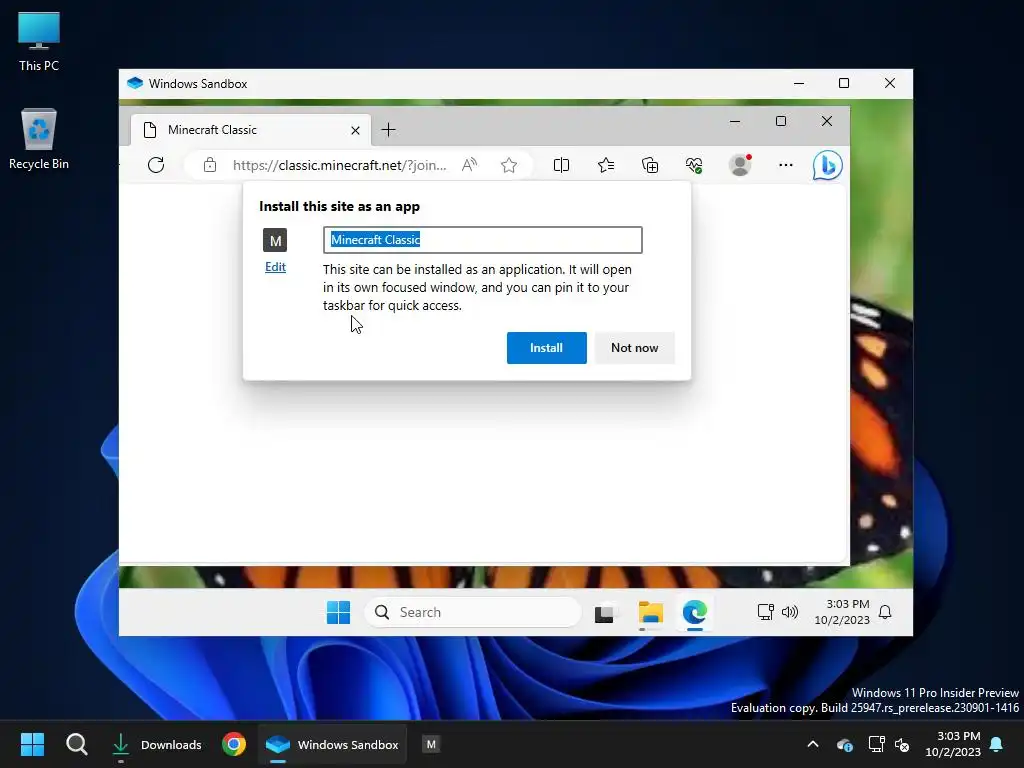Image resolution: width=1024 pixels, height=768 pixels.
Task: Open Sandbox notification bell
Action: tap(885, 613)
